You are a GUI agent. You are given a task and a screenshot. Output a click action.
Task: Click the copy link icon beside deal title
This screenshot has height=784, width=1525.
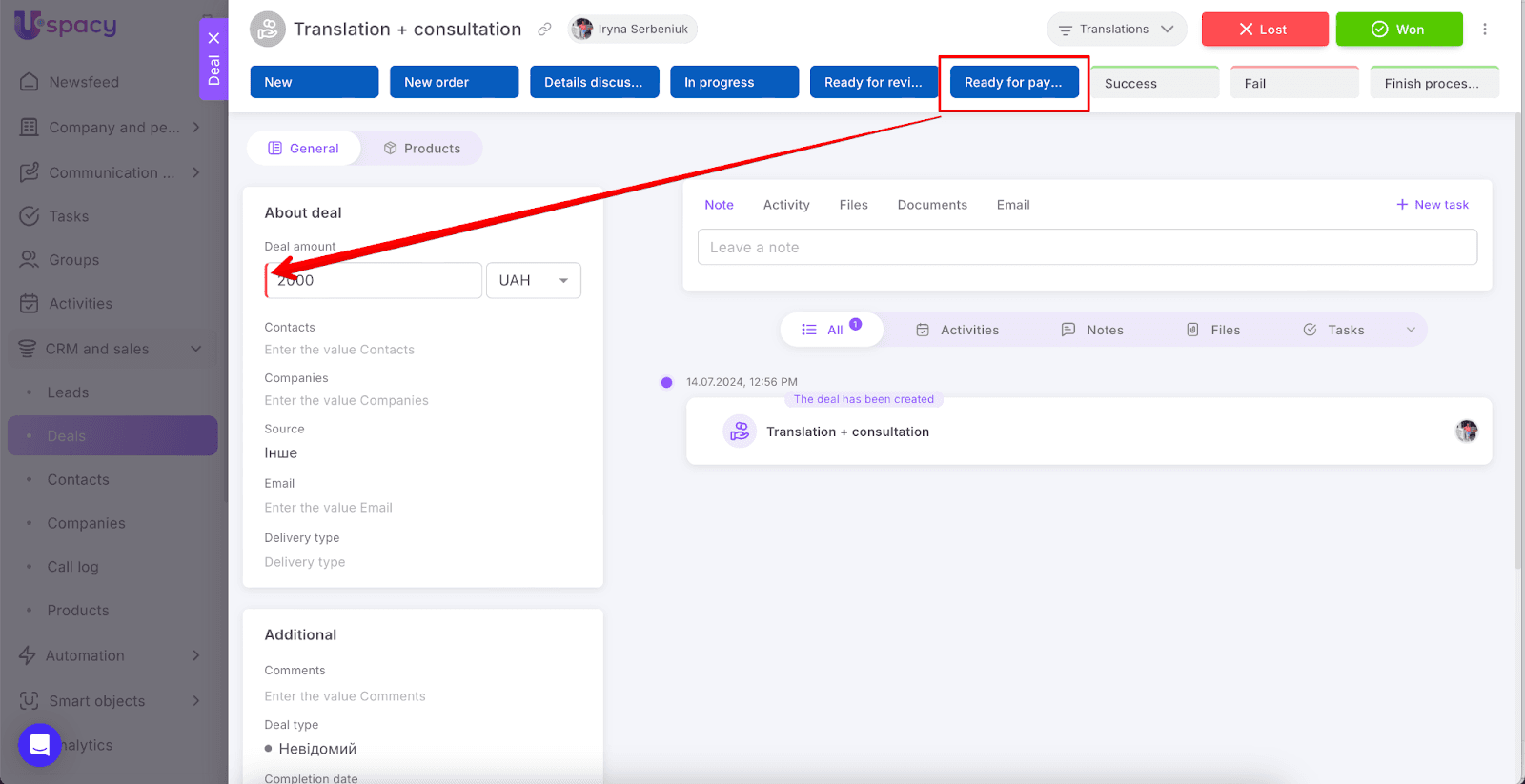[x=544, y=30]
